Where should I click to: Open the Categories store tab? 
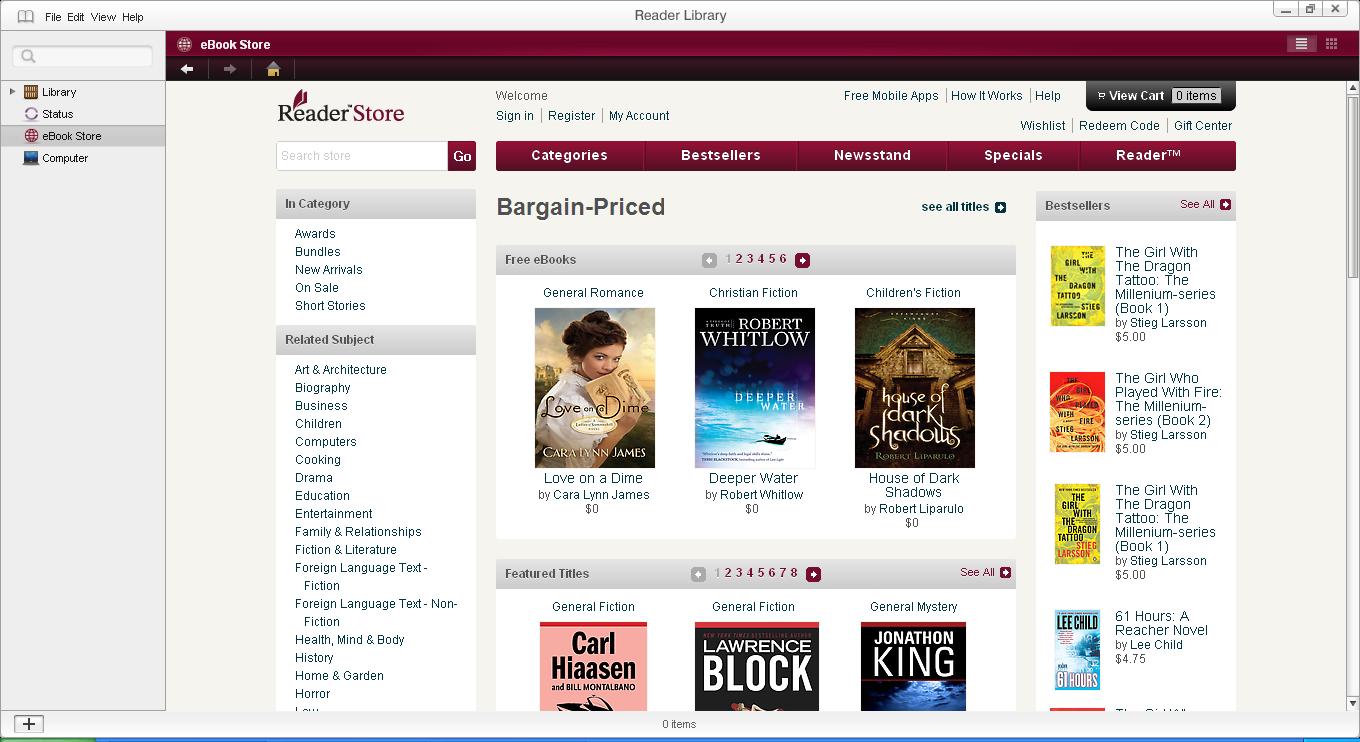click(x=570, y=156)
